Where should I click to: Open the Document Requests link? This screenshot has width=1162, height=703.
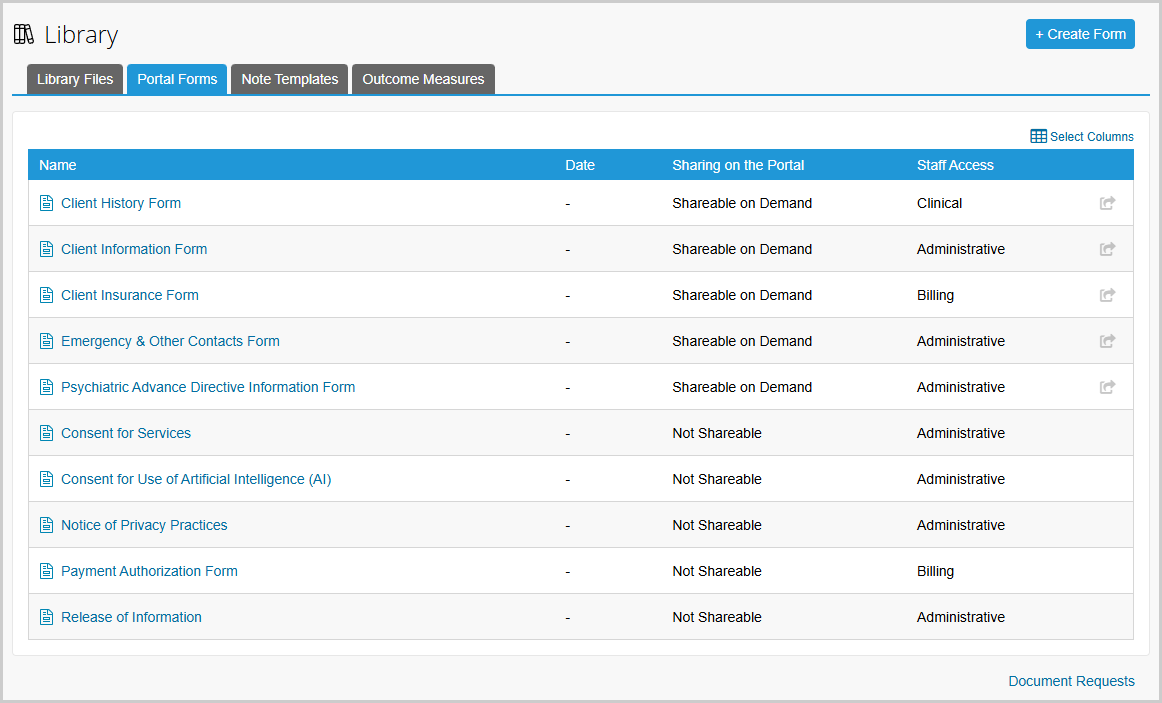(x=1071, y=681)
